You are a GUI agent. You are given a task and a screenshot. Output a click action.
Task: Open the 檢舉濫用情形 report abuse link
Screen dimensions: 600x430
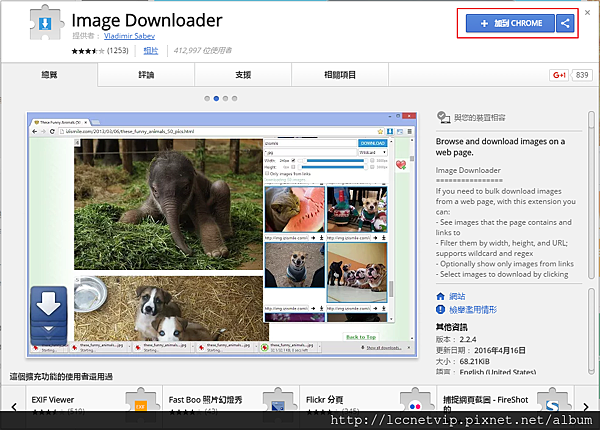click(x=473, y=309)
